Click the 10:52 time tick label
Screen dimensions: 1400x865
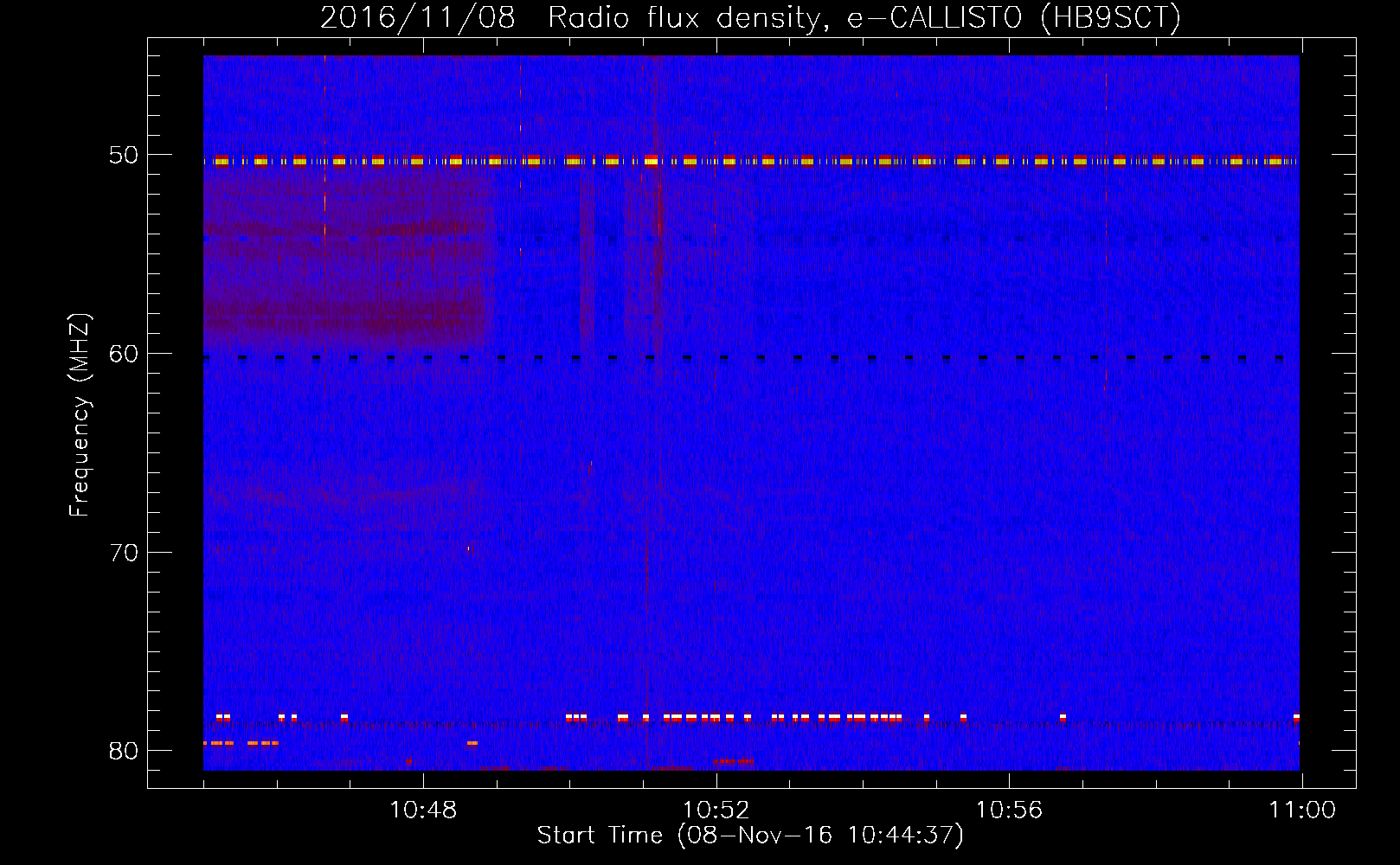(716, 811)
